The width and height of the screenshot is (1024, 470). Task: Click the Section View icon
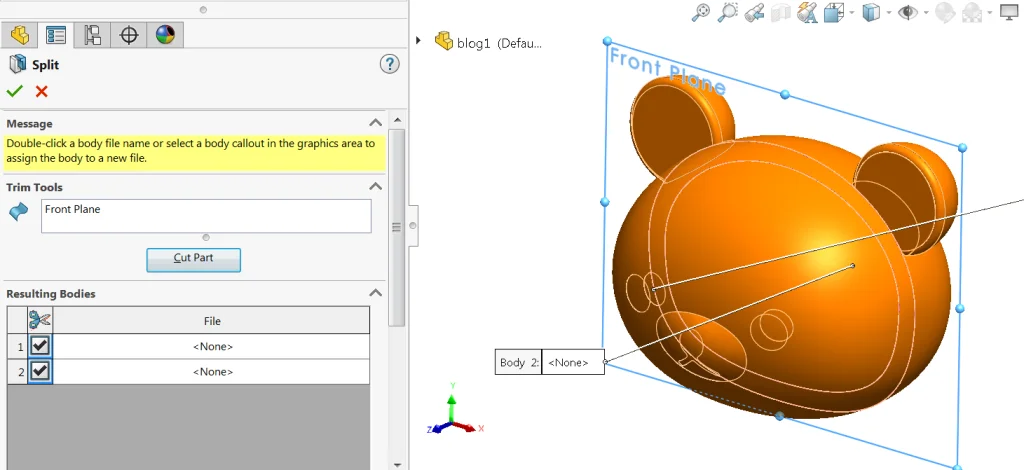click(780, 12)
